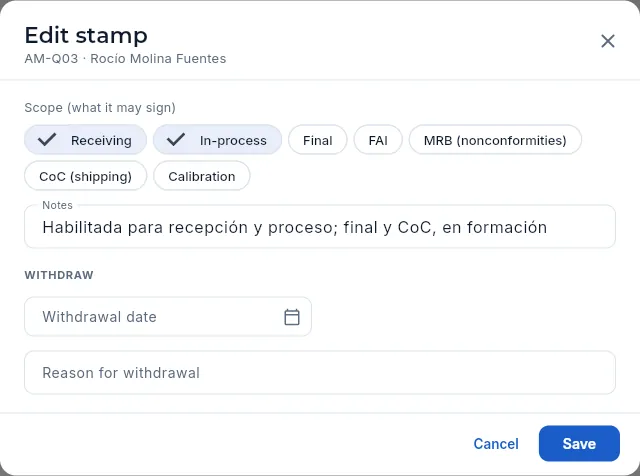Viewport: 640px width, 476px height.
Task: Enable the FAI scope chip
Action: (x=378, y=140)
